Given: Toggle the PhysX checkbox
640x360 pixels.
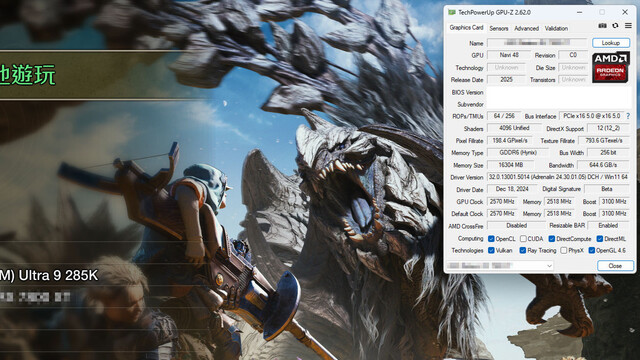Looking at the screenshot, I should pyautogui.click(x=564, y=250).
